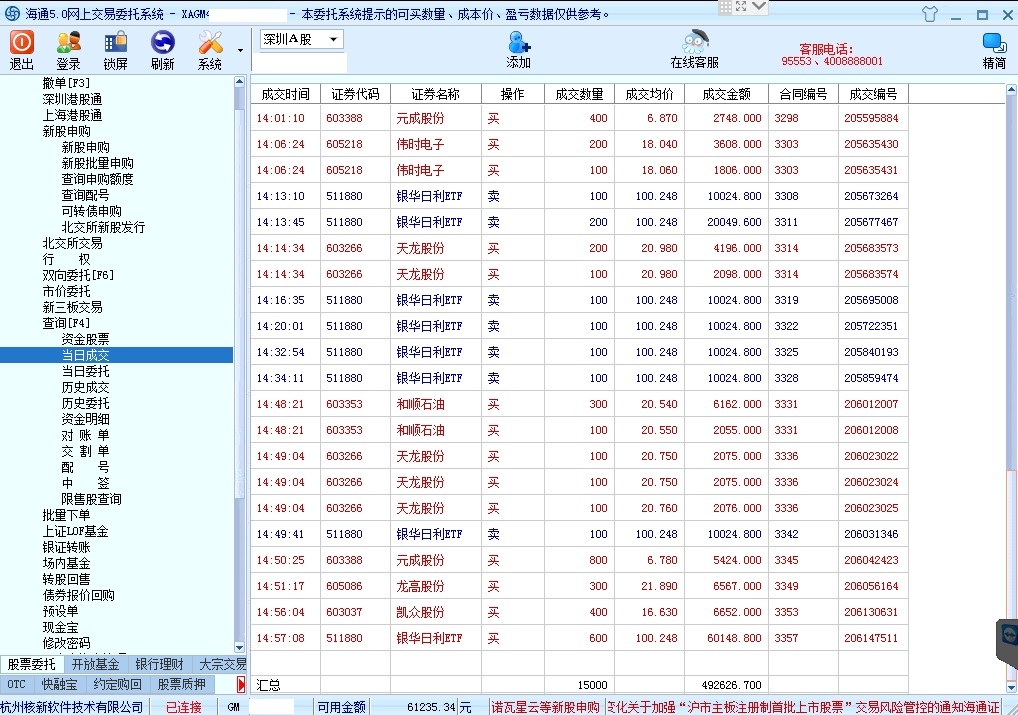Sort by 成交时间 column header

click(x=285, y=94)
